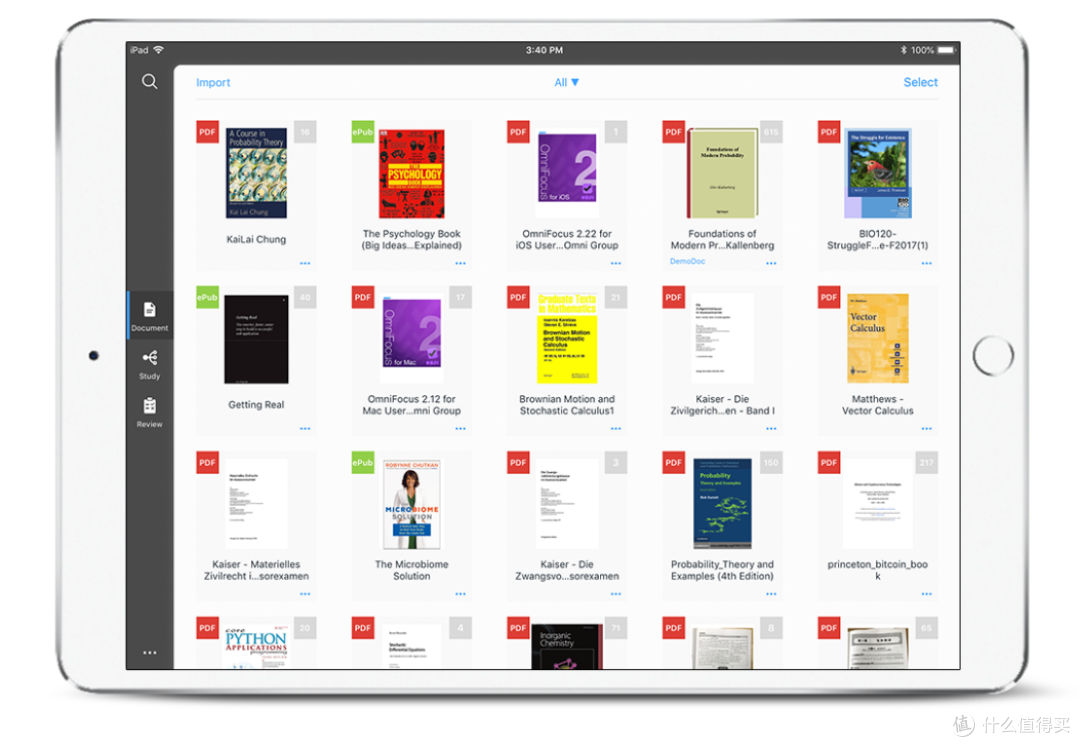This screenshot has height=747, width=1080.
Task: Click the title text 'Getting Real'
Action: 256,405
